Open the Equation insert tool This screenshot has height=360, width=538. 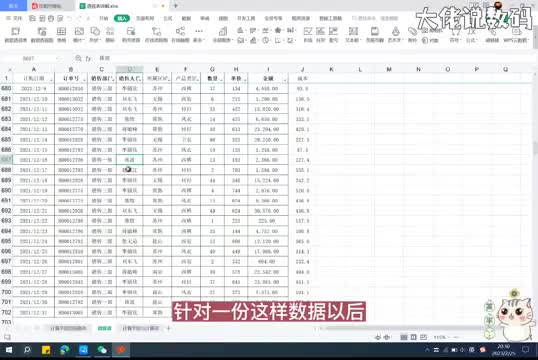471,35
